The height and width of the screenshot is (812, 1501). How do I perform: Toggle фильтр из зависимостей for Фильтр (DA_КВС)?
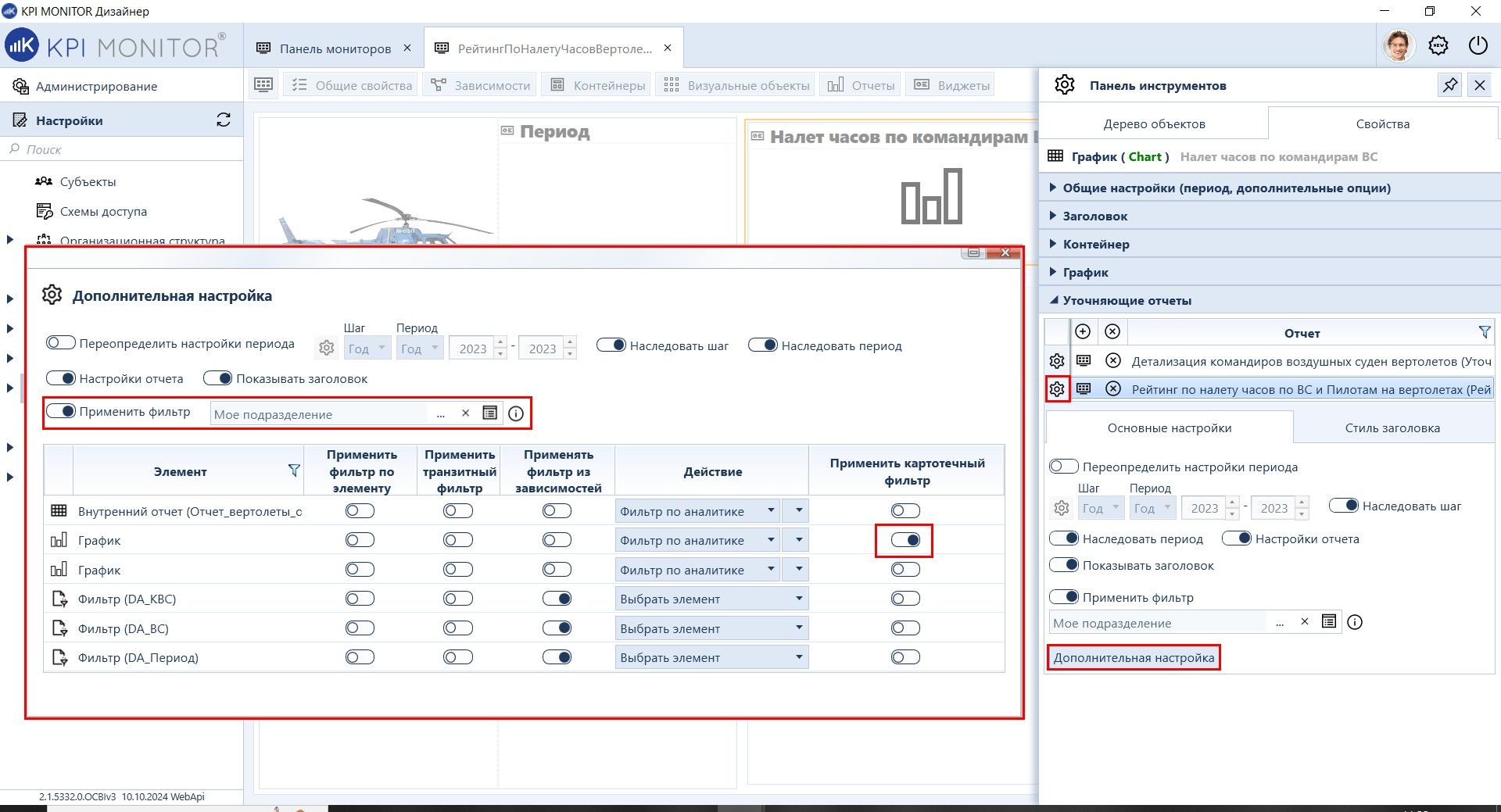[x=557, y=599]
